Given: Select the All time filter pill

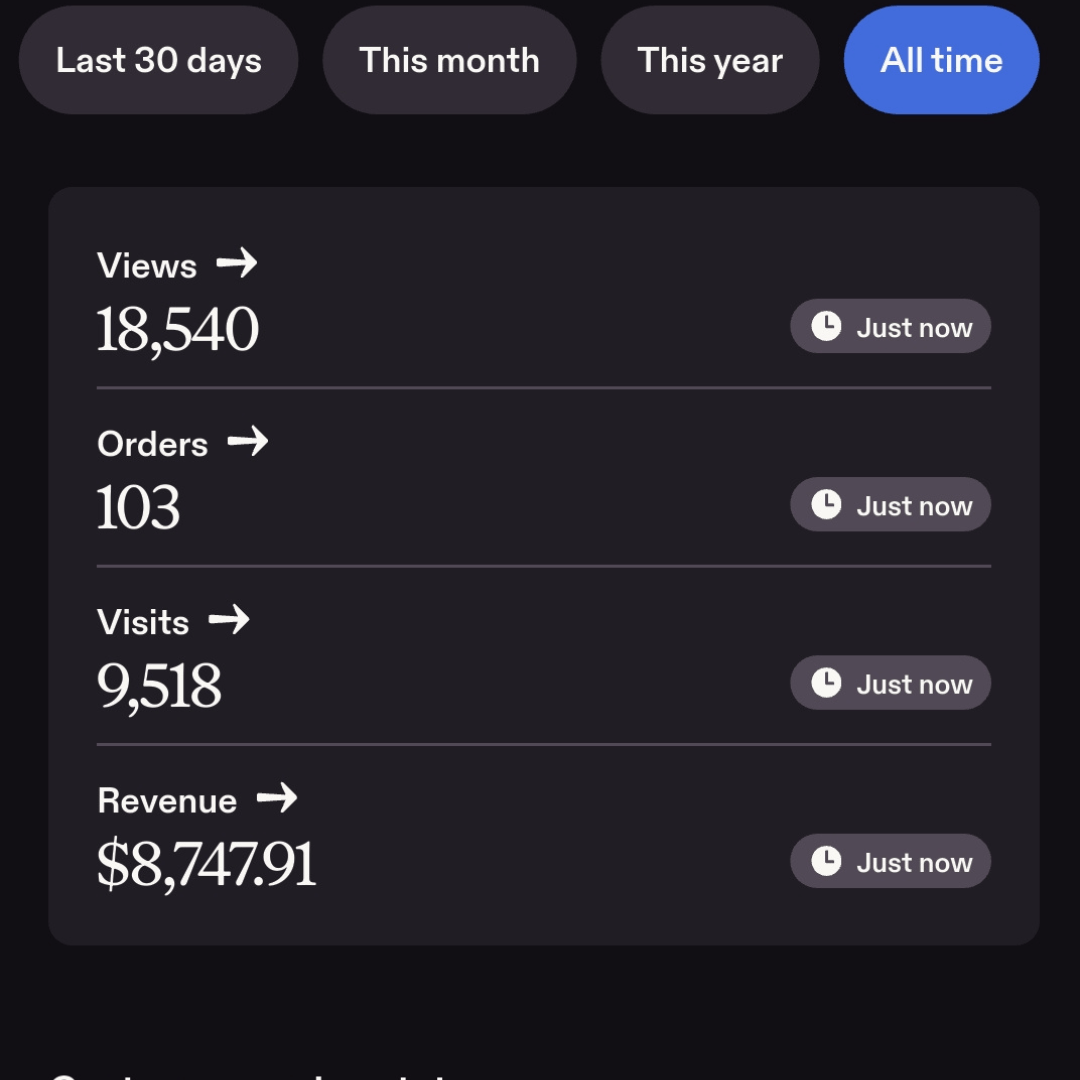Looking at the screenshot, I should pyautogui.click(x=941, y=60).
